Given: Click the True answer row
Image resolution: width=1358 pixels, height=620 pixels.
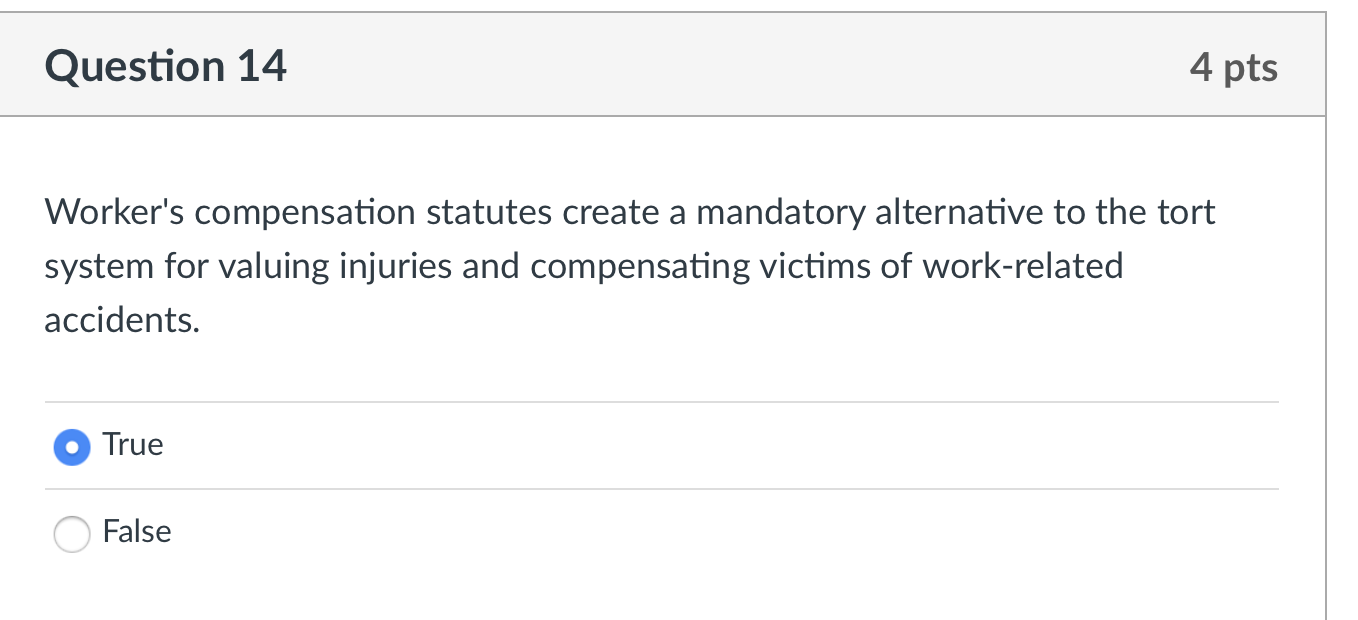Looking at the screenshot, I should [x=400, y=446].
